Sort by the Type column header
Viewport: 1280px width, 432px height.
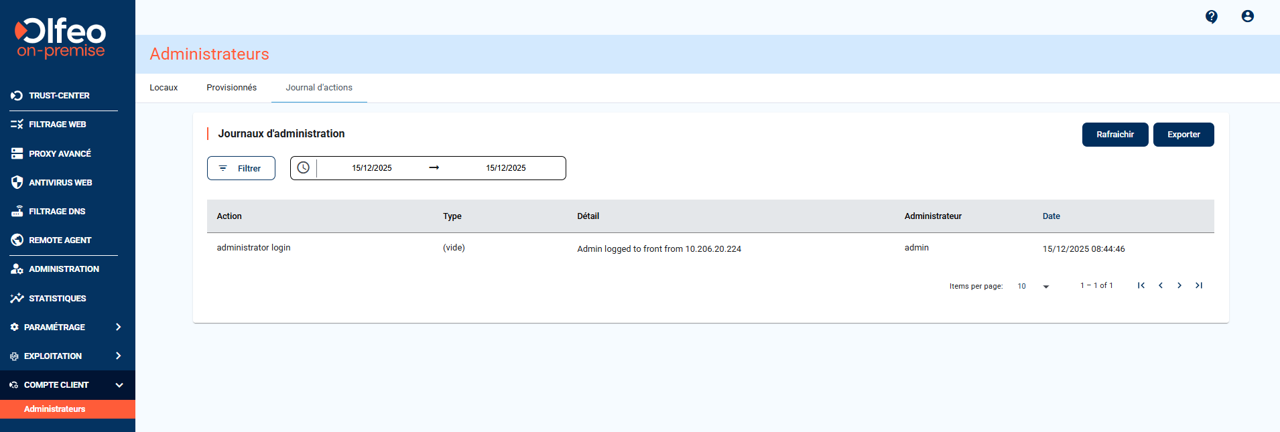click(452, 216)
